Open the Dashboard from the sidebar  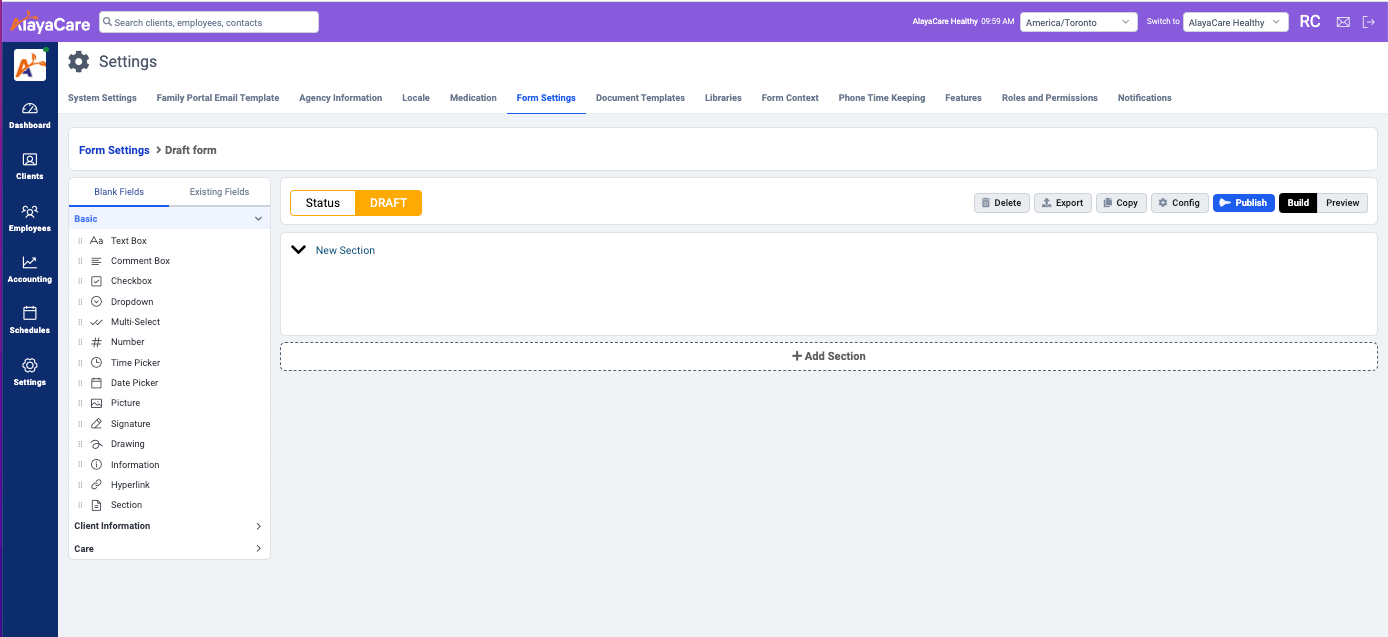point(29,115)
